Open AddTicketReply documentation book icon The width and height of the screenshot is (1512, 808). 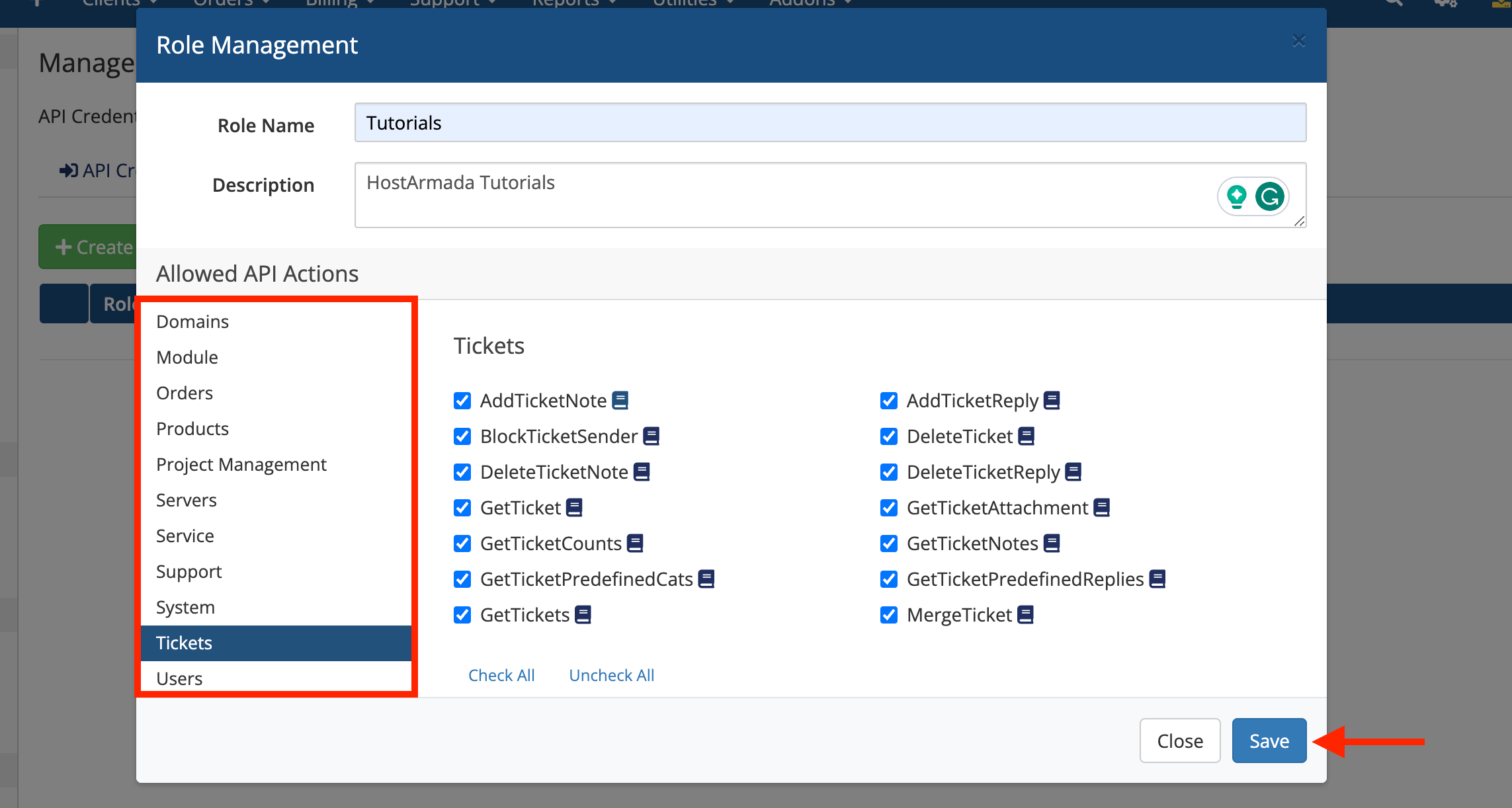pos(1052,401)
